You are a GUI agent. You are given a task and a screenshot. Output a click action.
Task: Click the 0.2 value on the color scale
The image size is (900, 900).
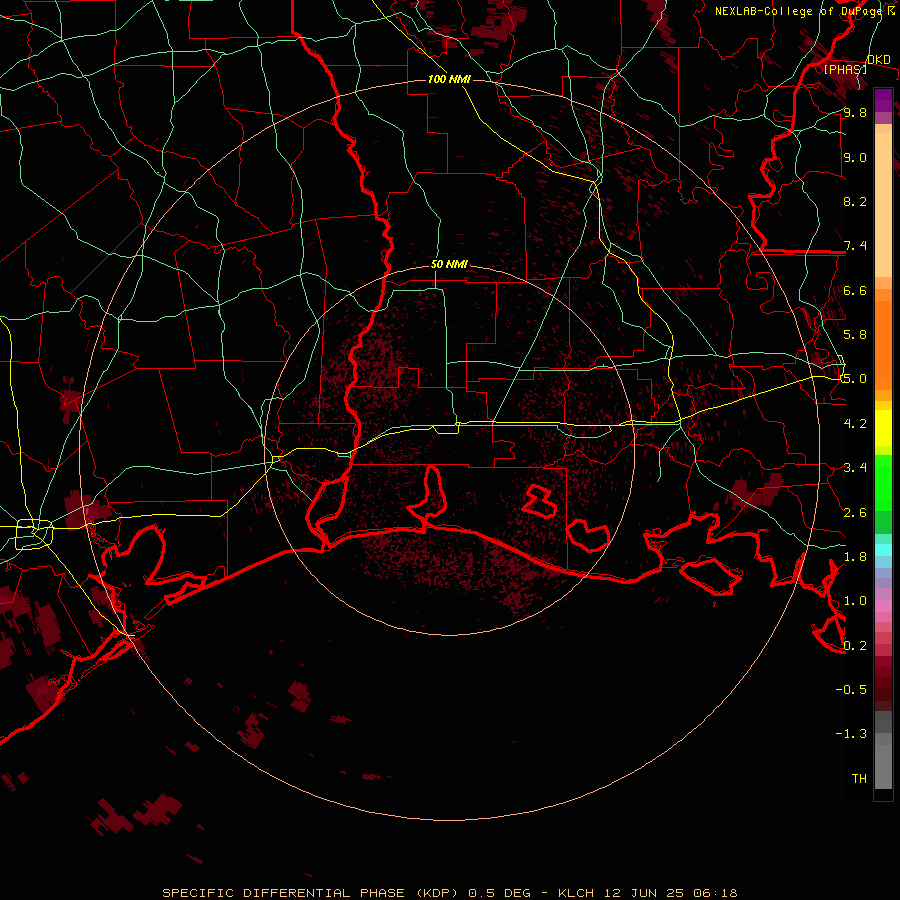tap(855, 646)
